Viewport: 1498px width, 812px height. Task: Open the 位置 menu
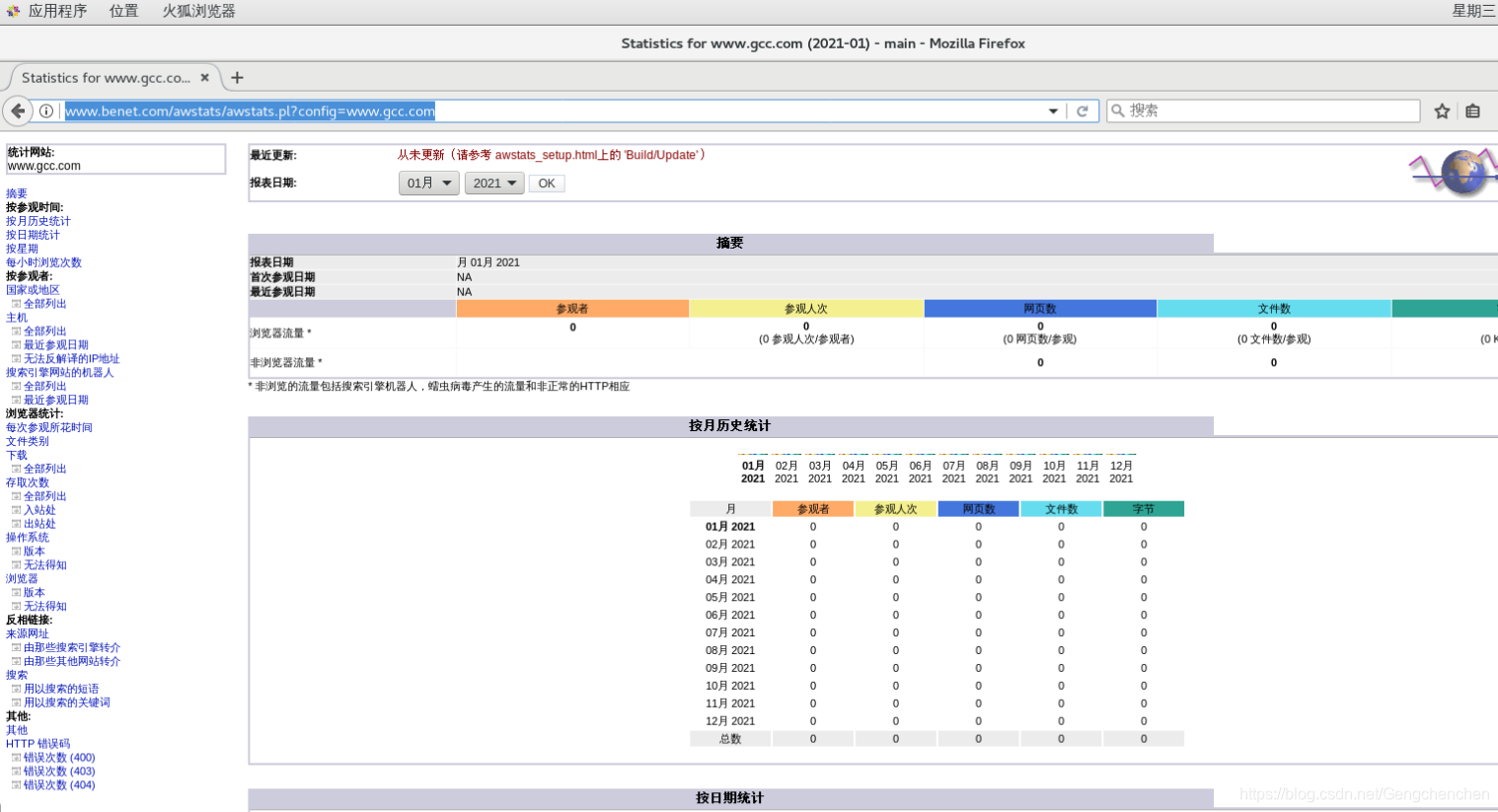(x=123, y=11)
